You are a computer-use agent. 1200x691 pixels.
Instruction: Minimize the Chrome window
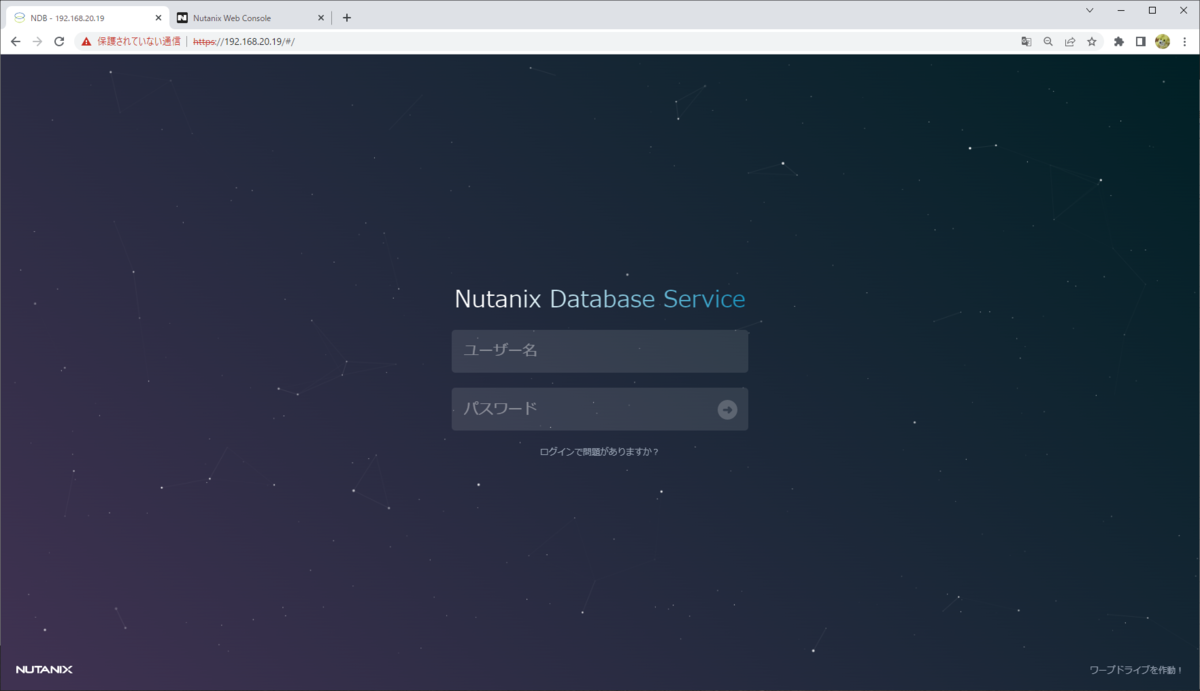point(1121,10)
